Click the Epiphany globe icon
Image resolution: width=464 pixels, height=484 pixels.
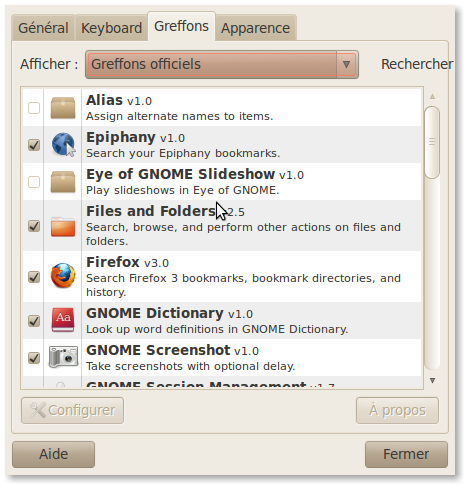tap(63, 144)
